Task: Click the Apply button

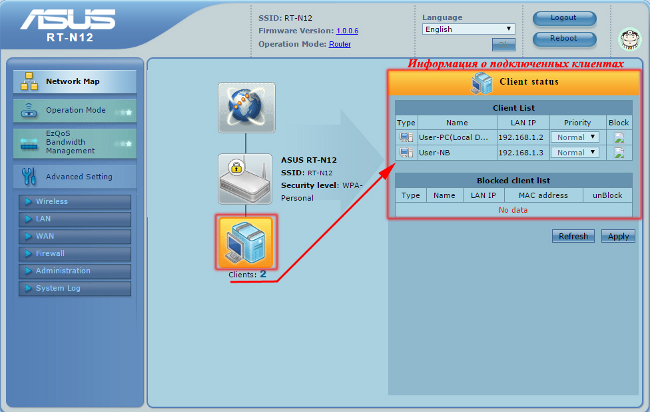Action: click(x=618, y=236)
